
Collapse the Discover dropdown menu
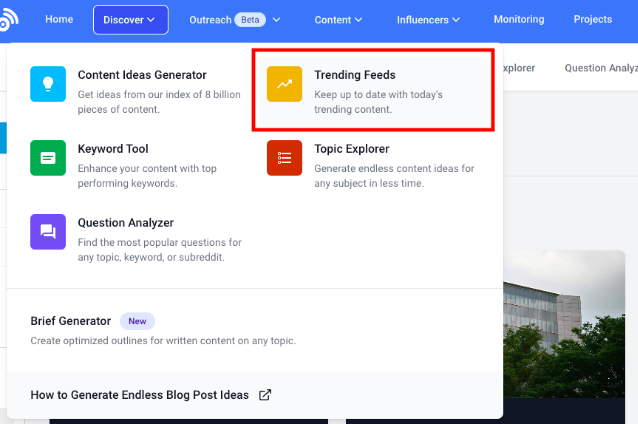[x=130, y=20]
